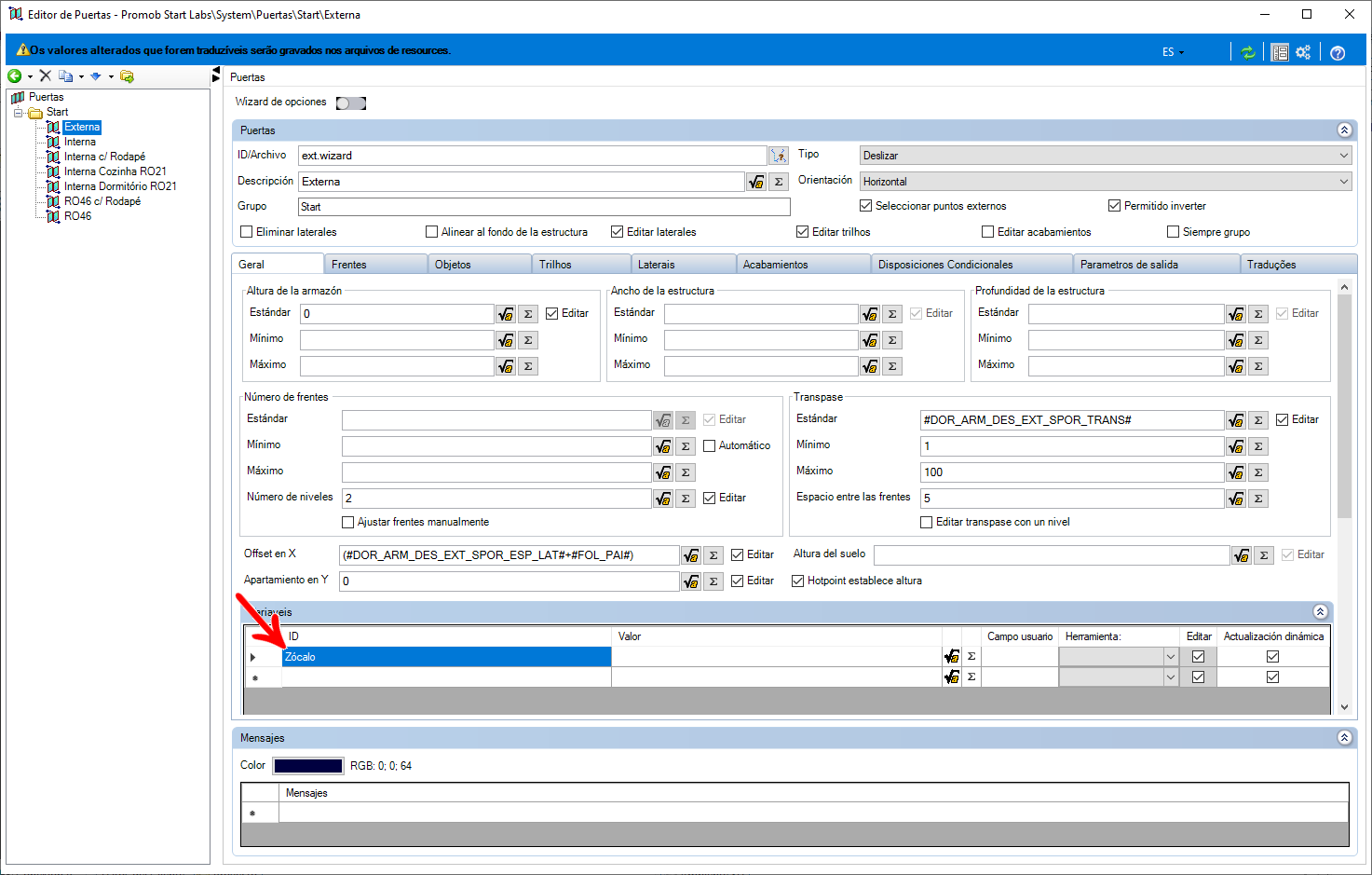Open Disposiciones Condicionales tab

coord(971,265)
